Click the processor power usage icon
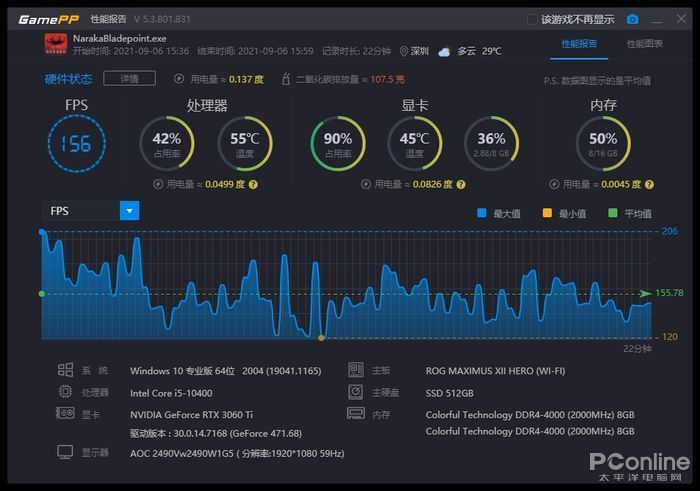700x491 pixels. point(158,184)
